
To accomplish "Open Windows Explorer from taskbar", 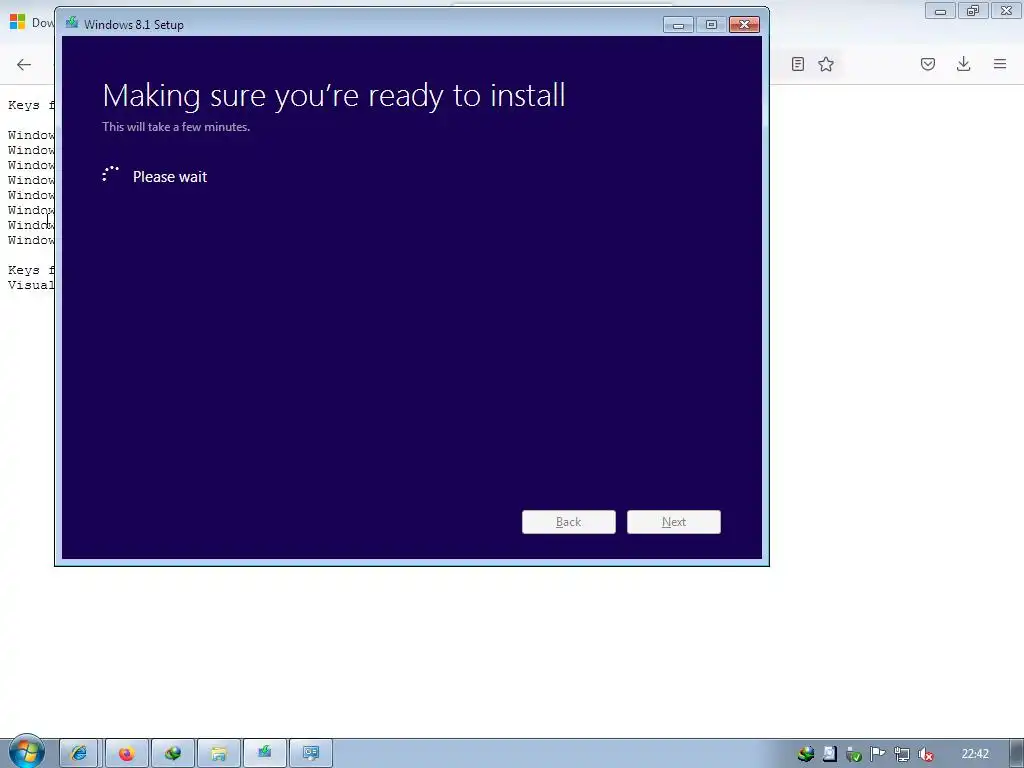I will click(x=219, y=754).
